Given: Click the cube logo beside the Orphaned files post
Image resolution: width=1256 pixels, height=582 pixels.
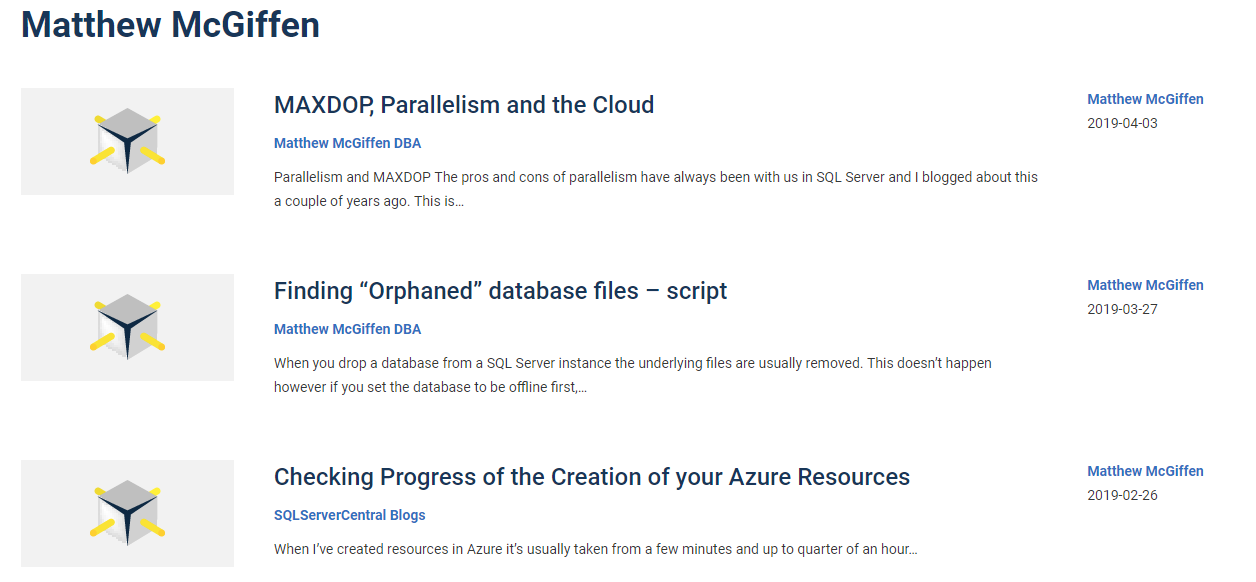Looking at the screenshot, I should point(128,327).
